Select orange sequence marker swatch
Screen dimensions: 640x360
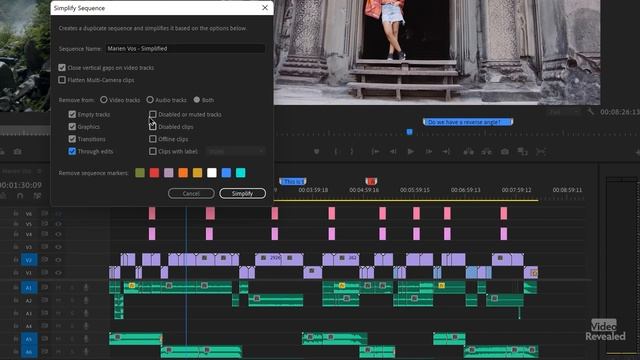(183, 173)
